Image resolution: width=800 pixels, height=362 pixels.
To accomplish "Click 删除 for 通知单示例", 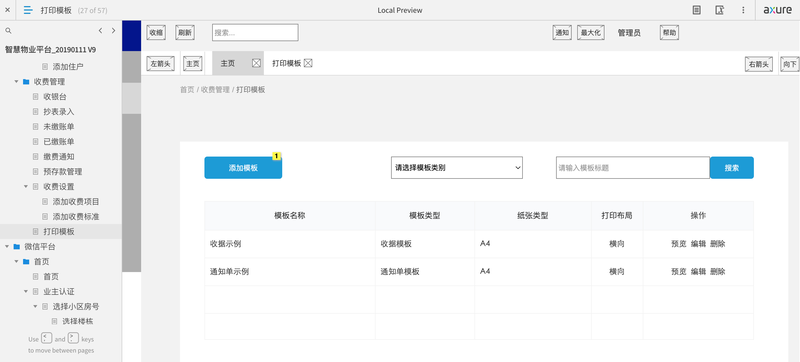I will point(717,272).
